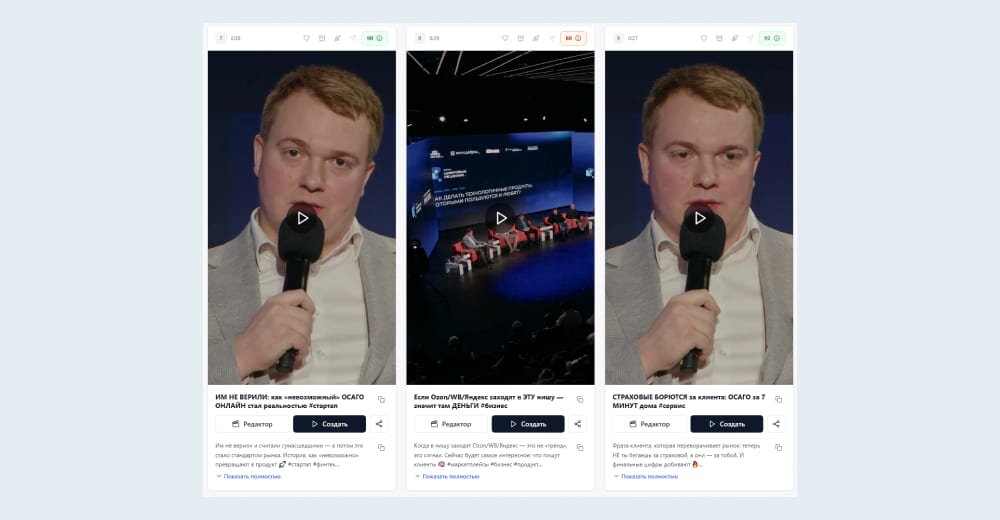1000x520 pixels.
Task: Share the Ozon/WB/Яндекс clip
Action: click(578, 424)
